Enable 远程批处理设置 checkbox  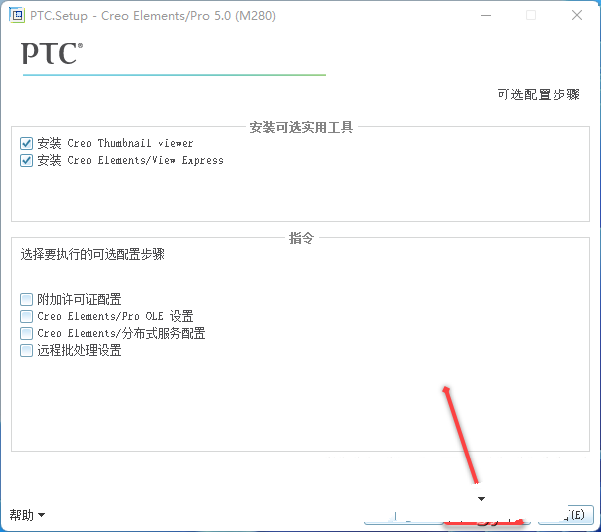26,350
